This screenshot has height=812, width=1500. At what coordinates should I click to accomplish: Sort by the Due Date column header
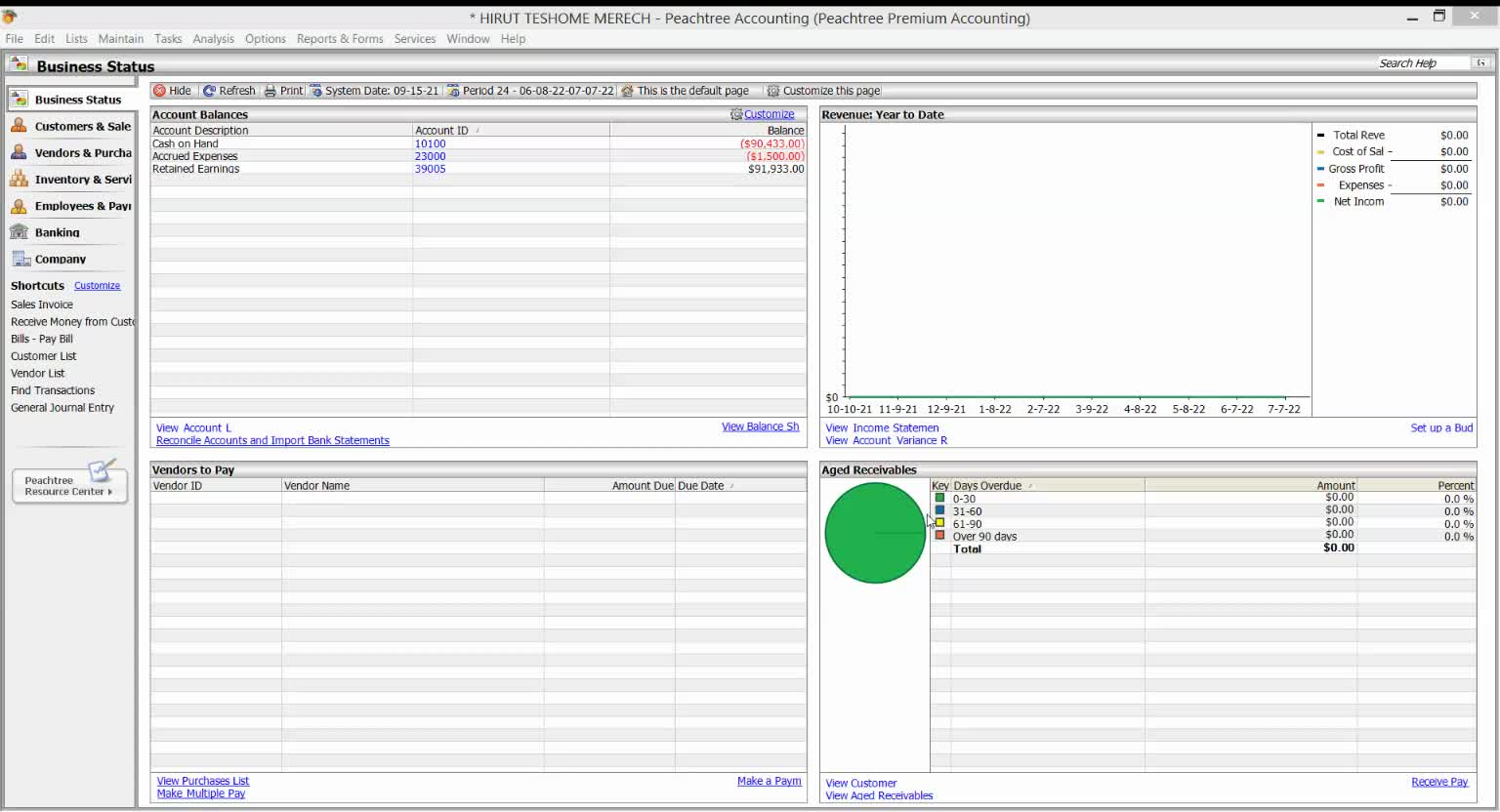point(740,485)
